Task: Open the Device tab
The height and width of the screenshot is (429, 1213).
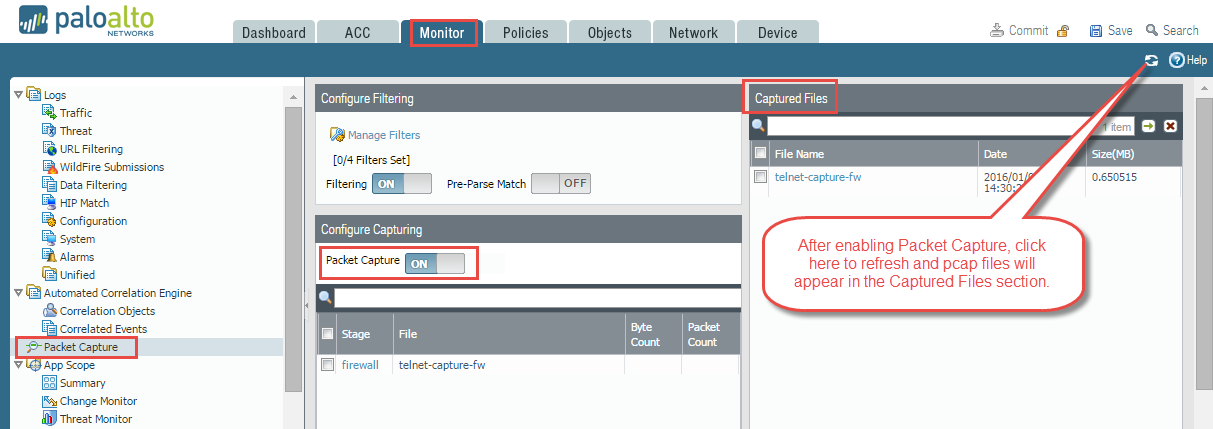Action: pos(777,32)
